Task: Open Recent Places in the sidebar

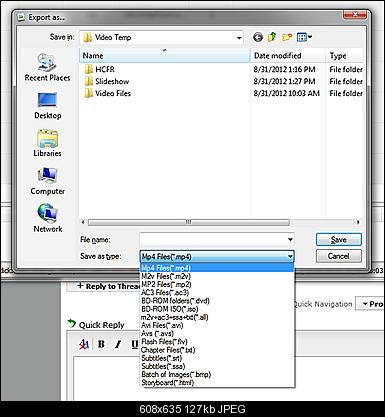Action: 47,68
